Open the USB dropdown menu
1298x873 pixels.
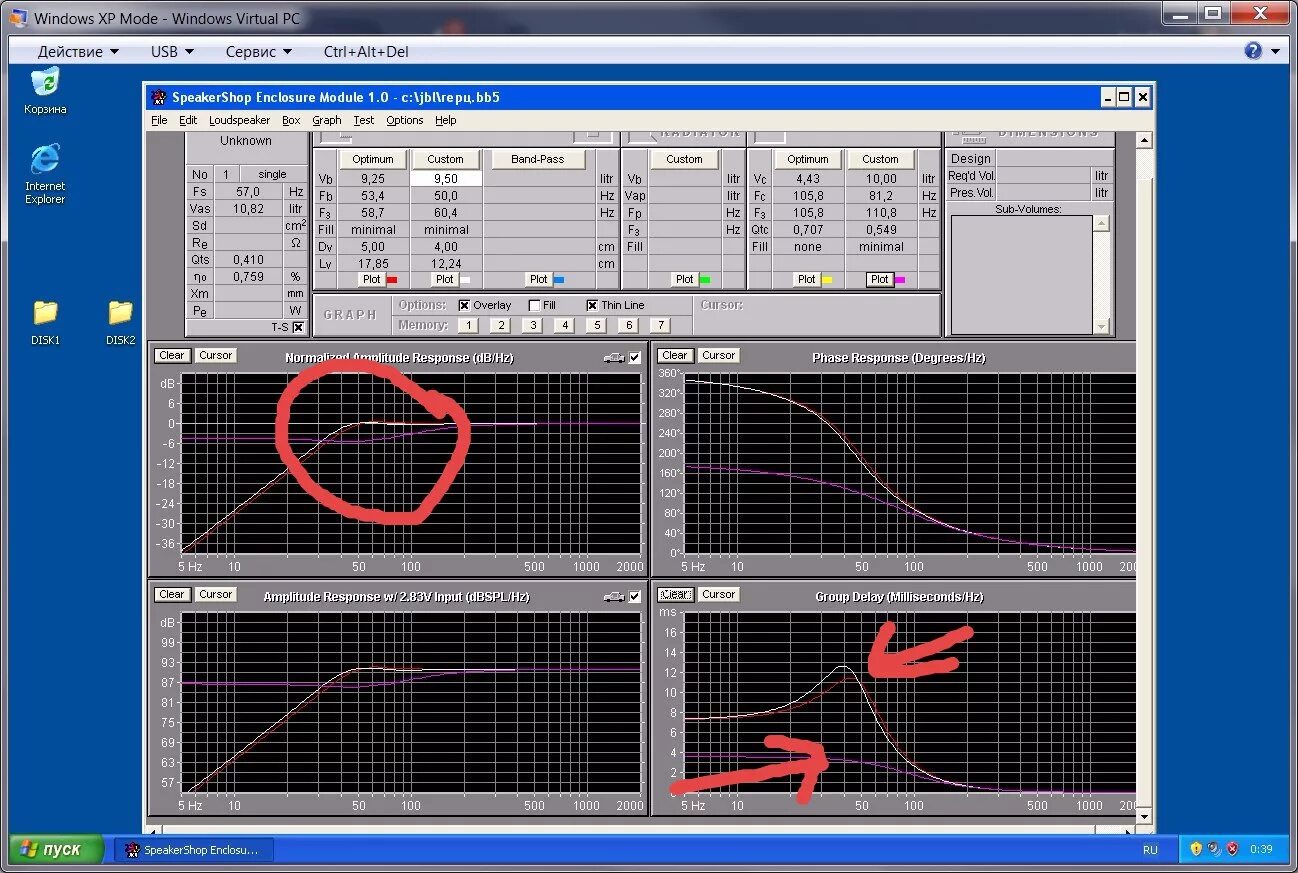coord(172,51)
